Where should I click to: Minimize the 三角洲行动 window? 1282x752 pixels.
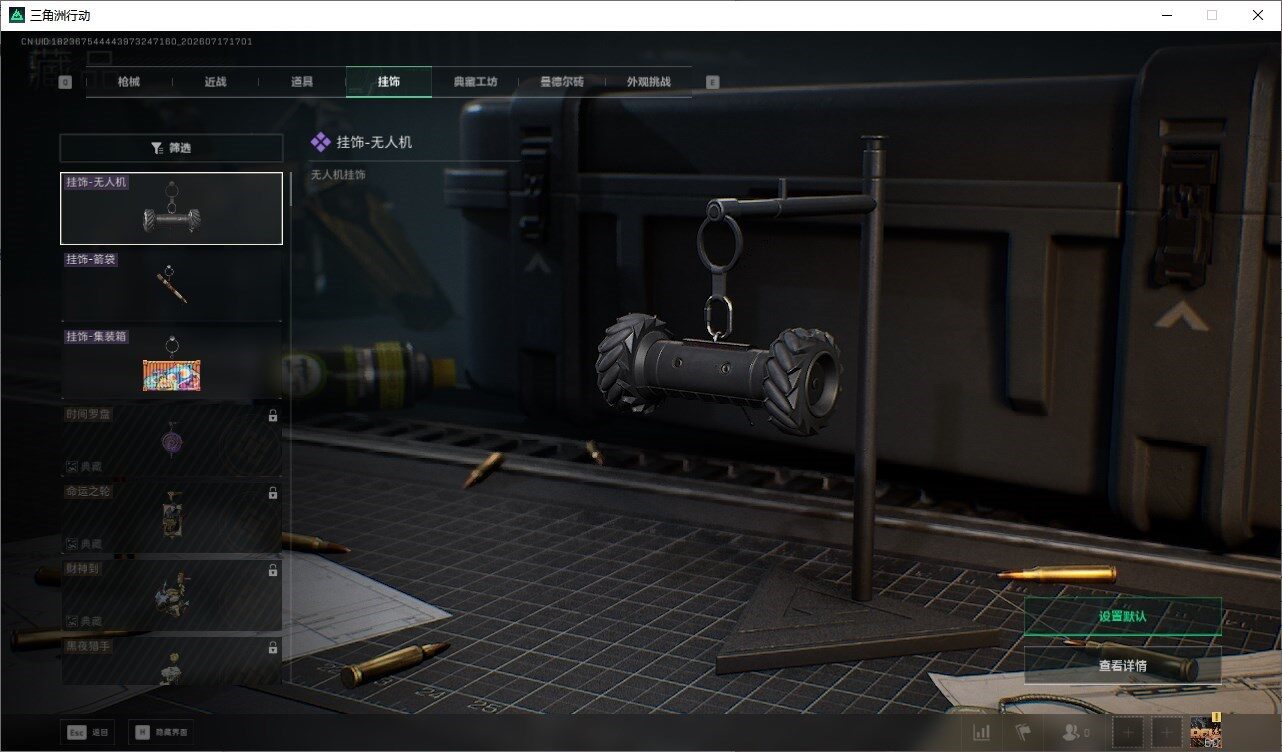(1166, 15)
